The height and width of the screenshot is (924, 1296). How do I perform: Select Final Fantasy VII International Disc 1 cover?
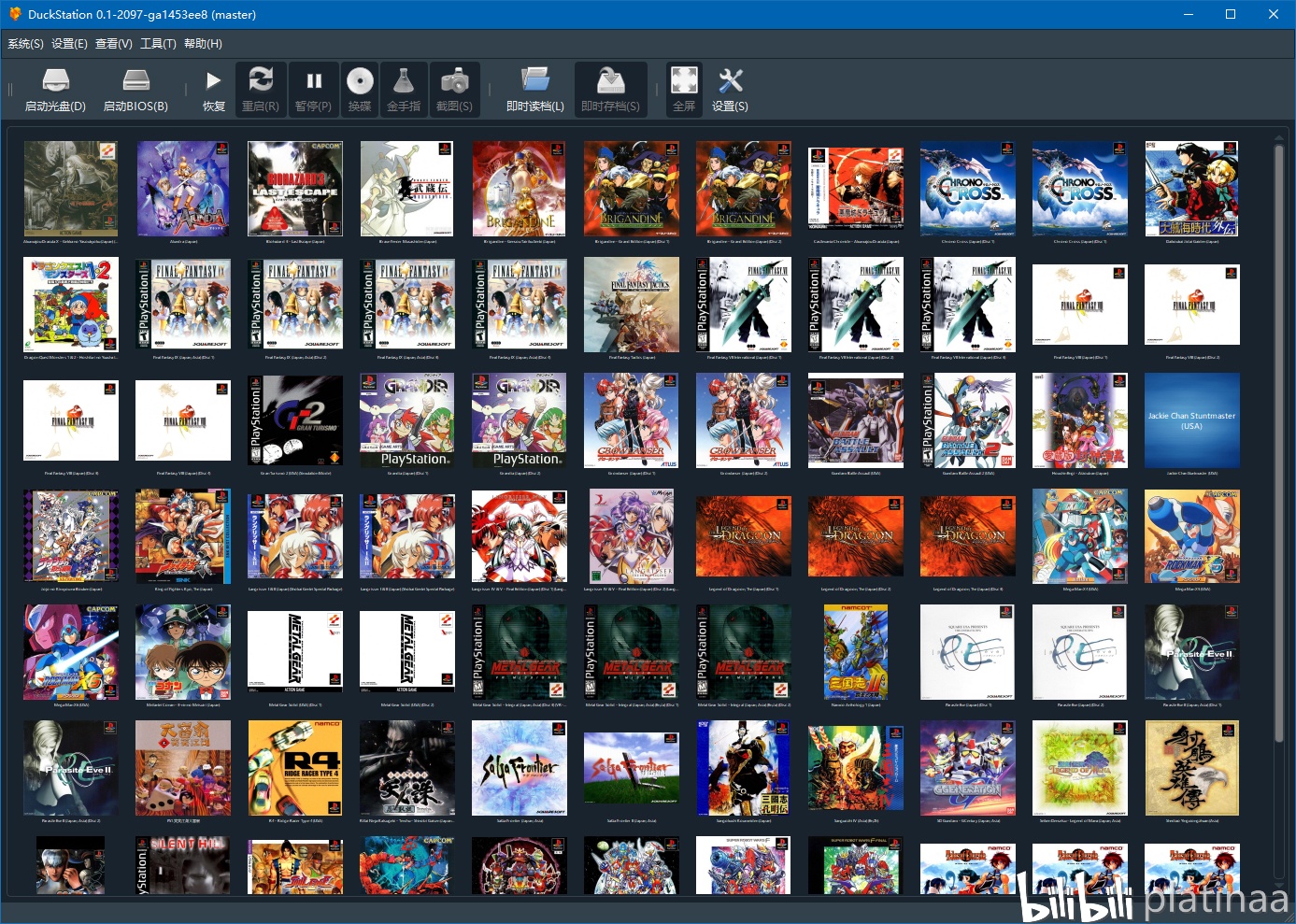(x=744, y=305)
